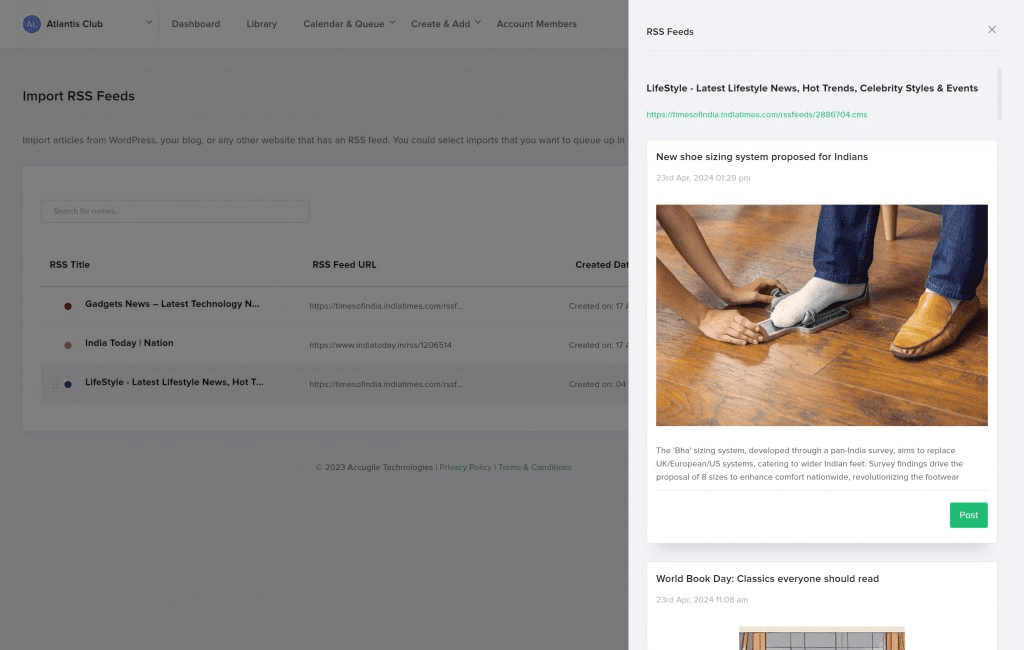Go to the Library page

pyautogui.click(x=261, y=24)
